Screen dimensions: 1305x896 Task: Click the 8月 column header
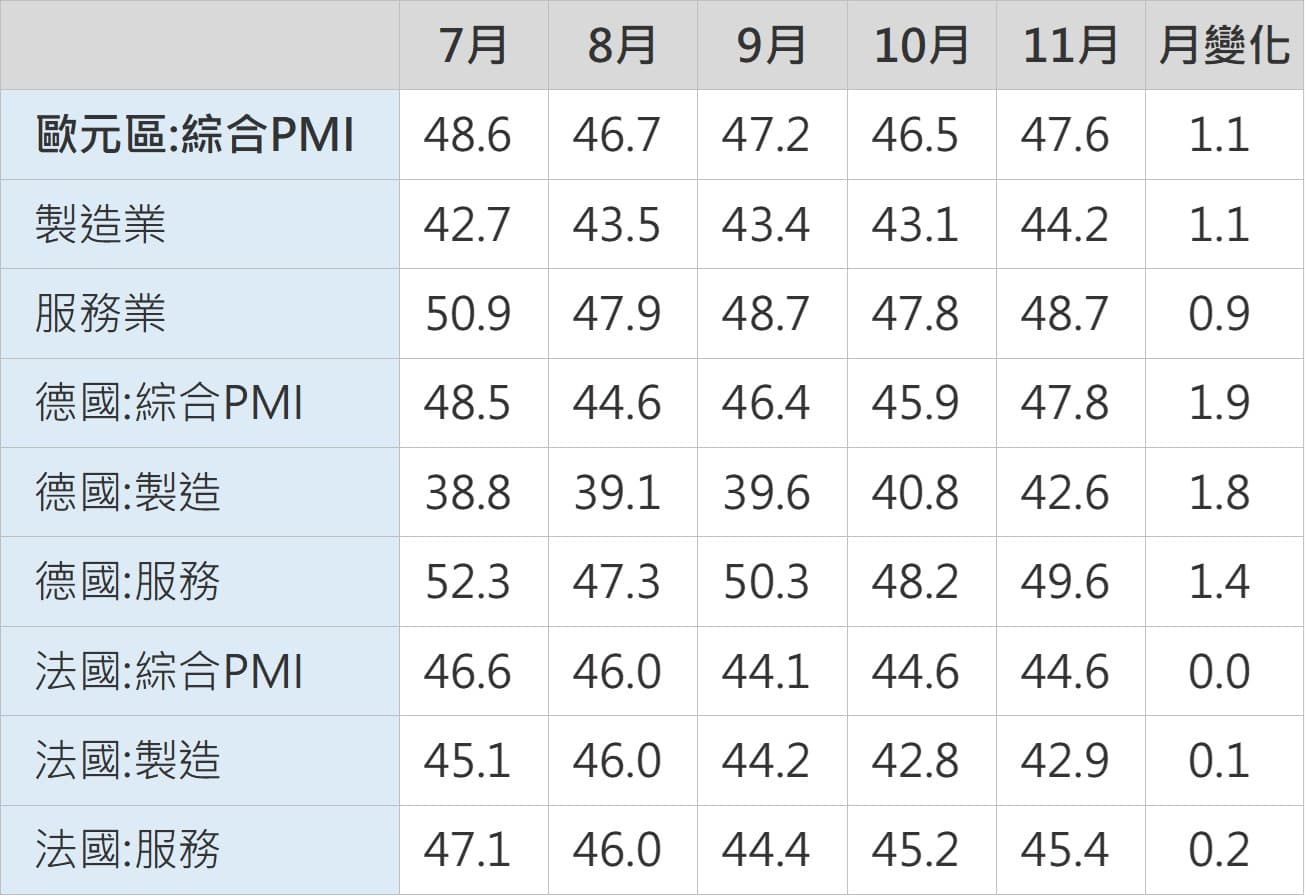pyautogui.click(x=622, y=46)
